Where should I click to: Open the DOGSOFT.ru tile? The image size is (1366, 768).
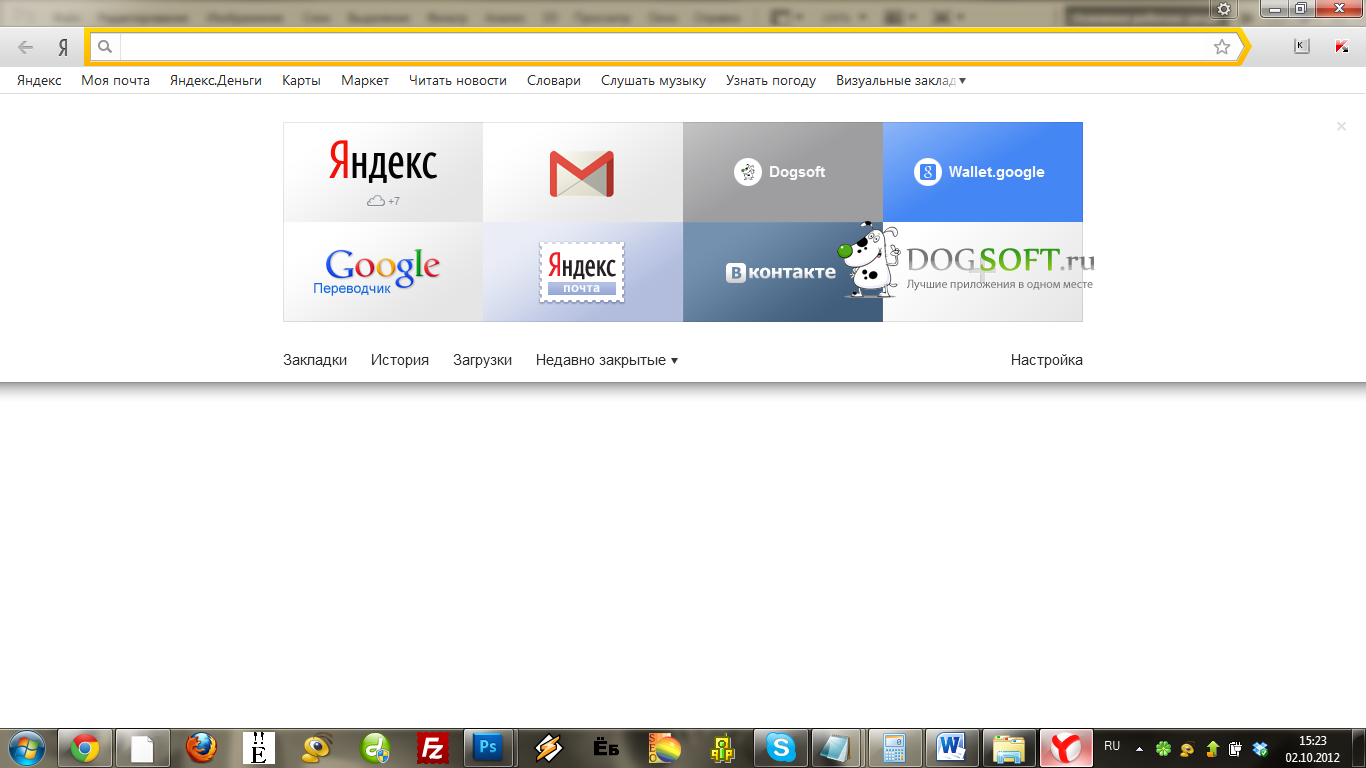(x=983, y=271)
